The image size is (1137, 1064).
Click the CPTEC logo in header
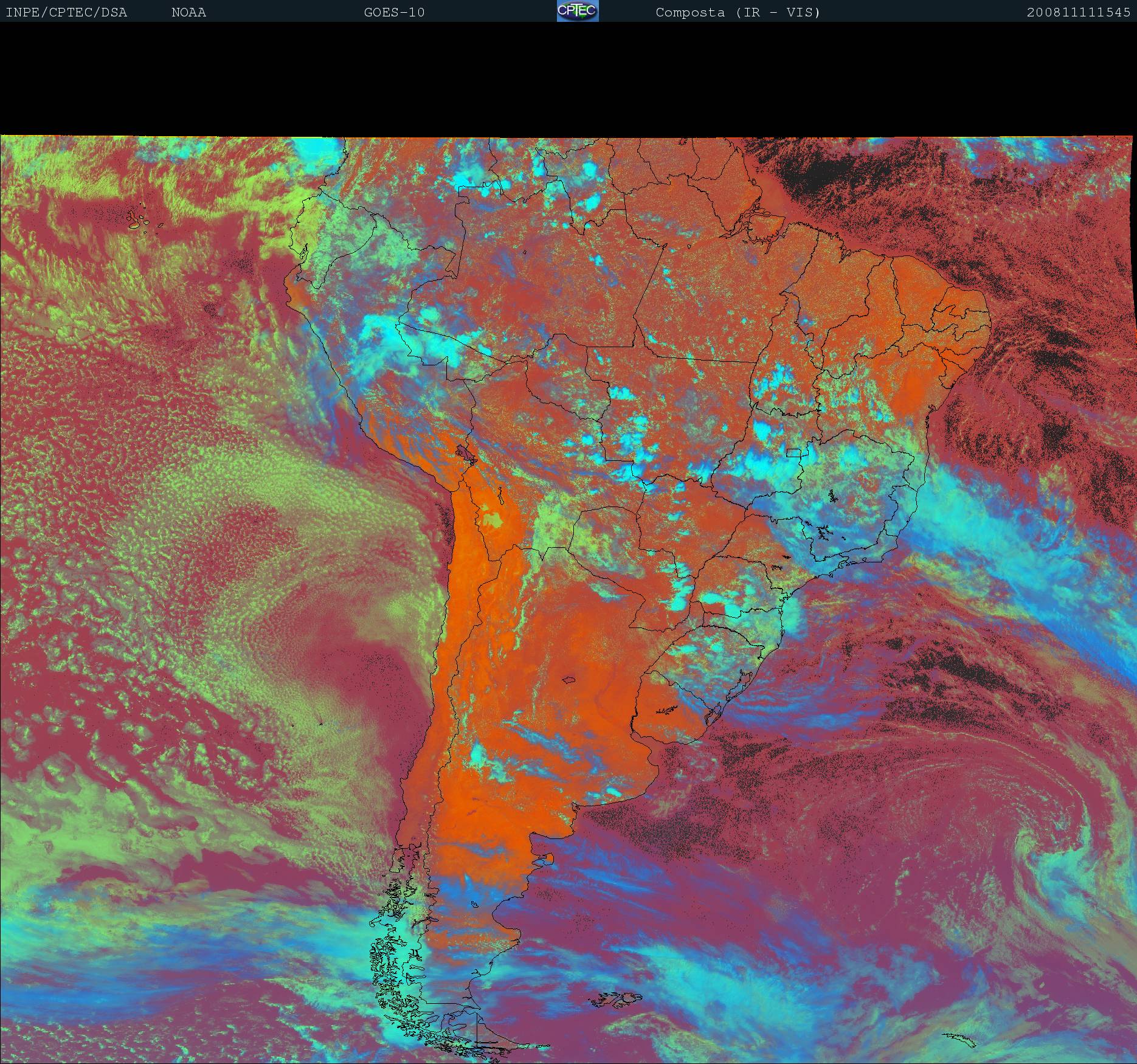point(577,12)
